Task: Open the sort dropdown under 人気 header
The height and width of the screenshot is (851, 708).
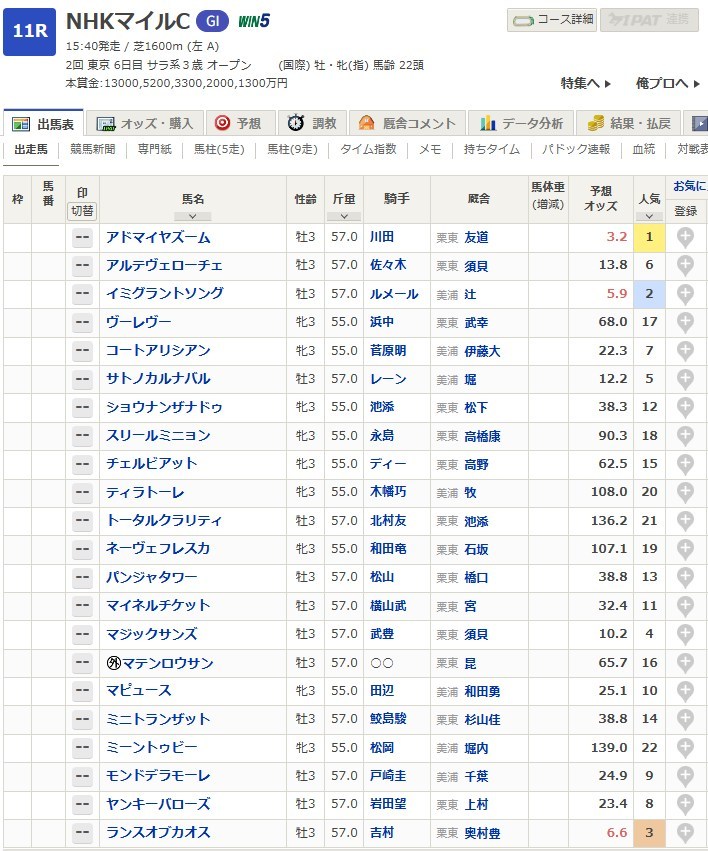Action: click(649, 216)
